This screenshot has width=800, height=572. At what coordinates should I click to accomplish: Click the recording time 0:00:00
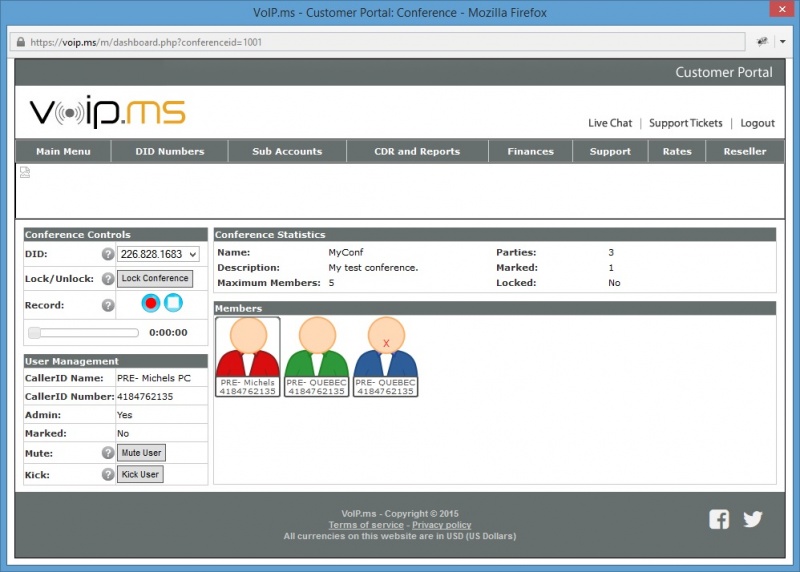tap(168, 333)
